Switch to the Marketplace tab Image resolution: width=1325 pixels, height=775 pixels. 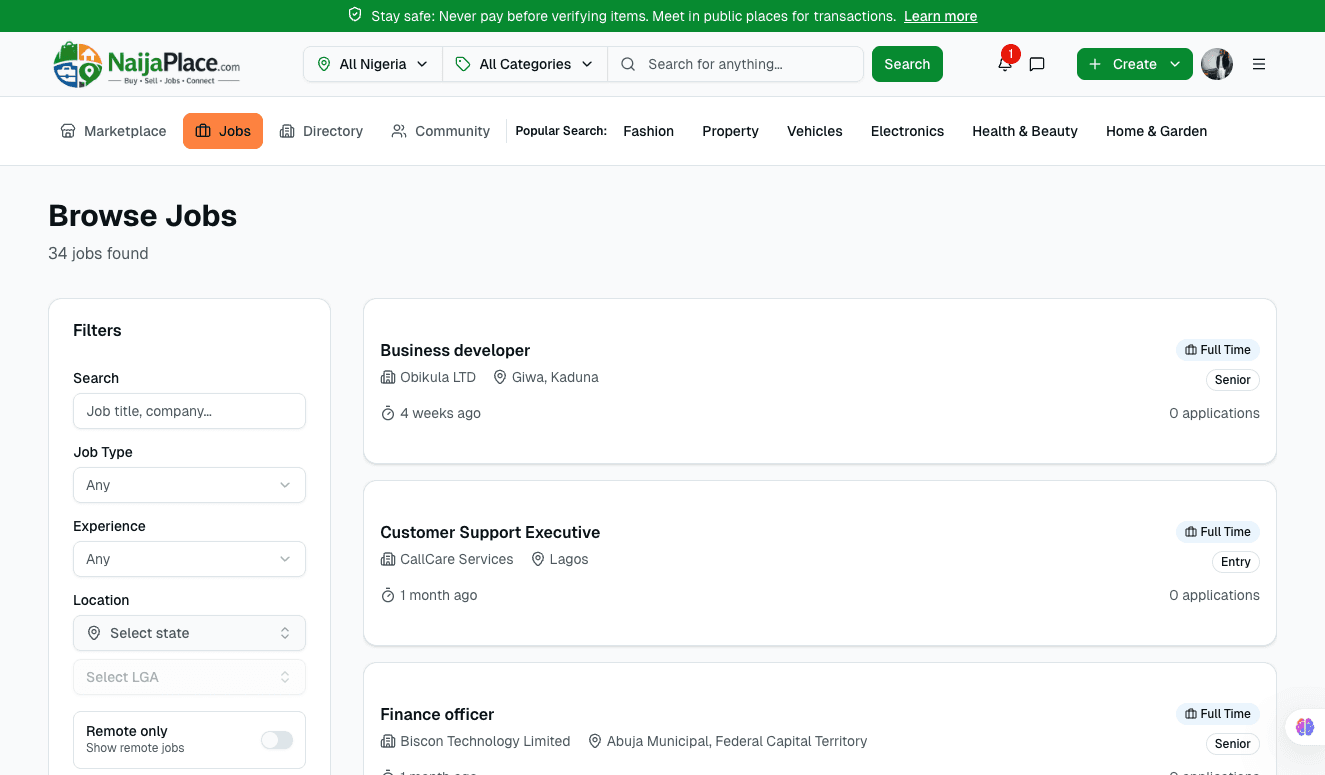point(113,131)
